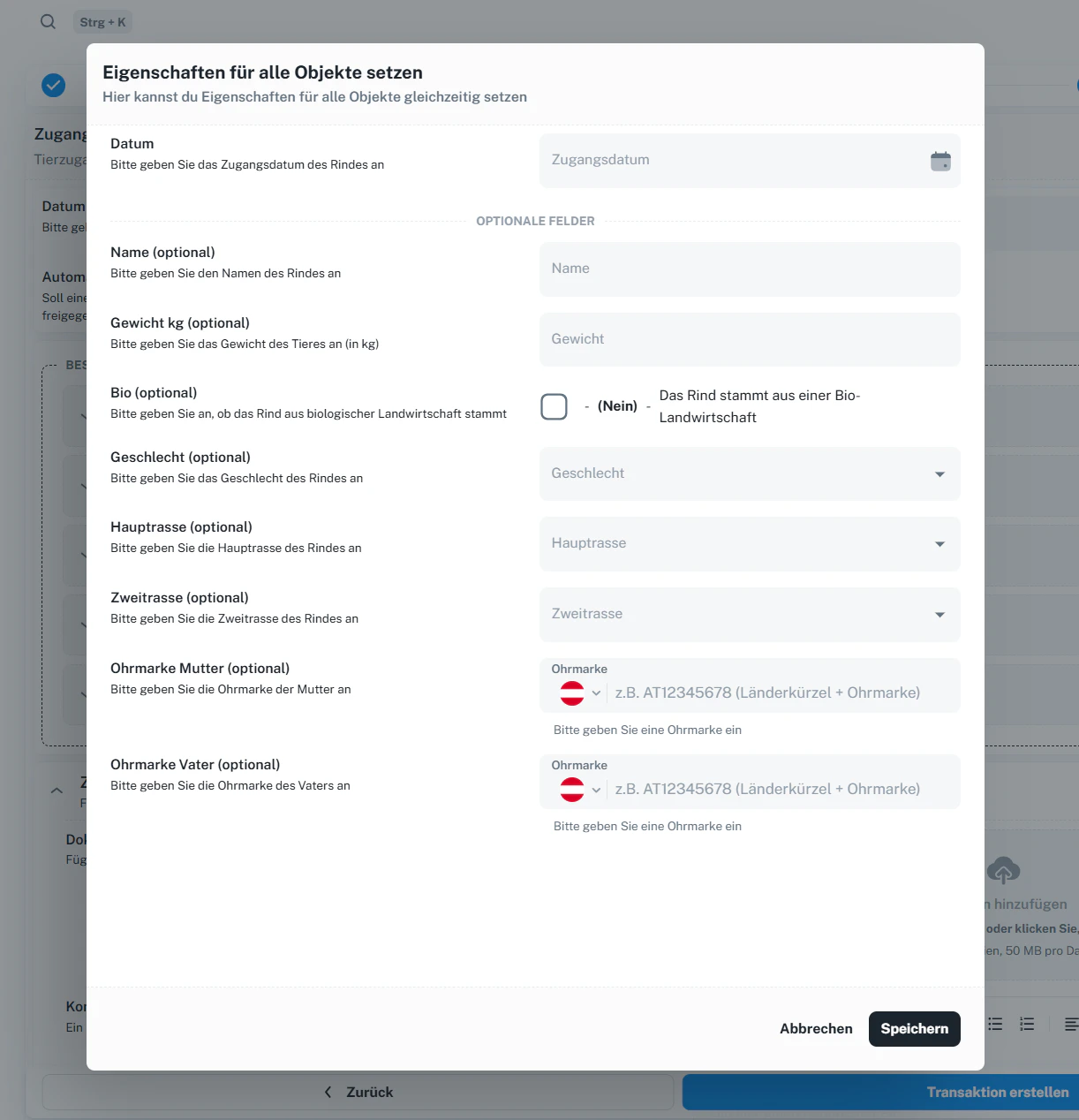Click the 'Geschlecht (optional)' label

[180, 458]
